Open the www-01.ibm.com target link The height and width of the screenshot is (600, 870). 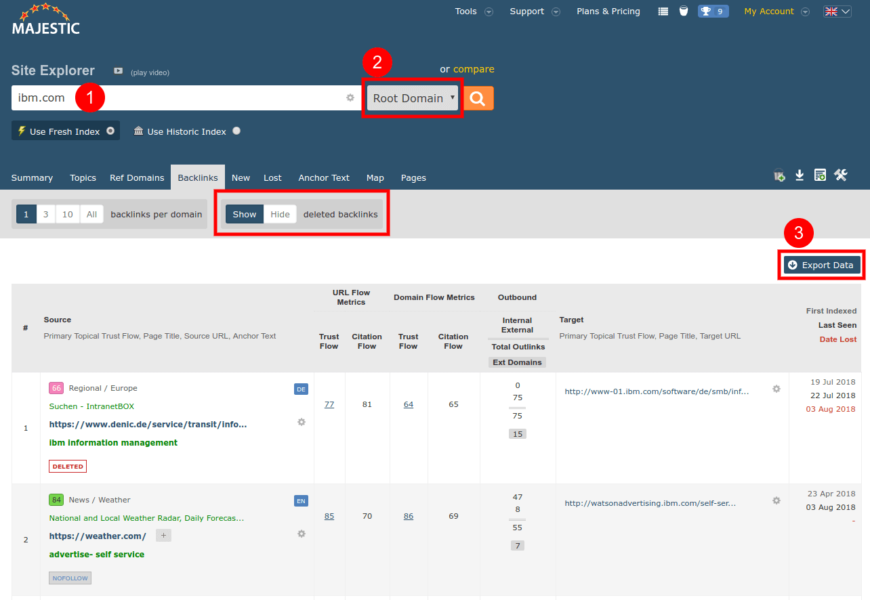point(657,391)
